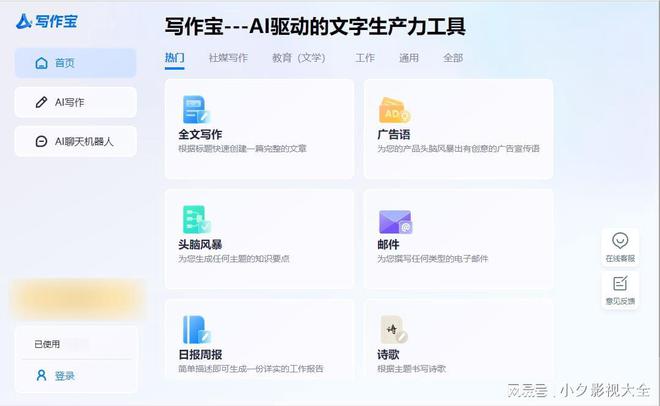Viewport: 660px width, 406px height.
Task: Go to 首页 in the sidebar
Action: pos(75,63)
